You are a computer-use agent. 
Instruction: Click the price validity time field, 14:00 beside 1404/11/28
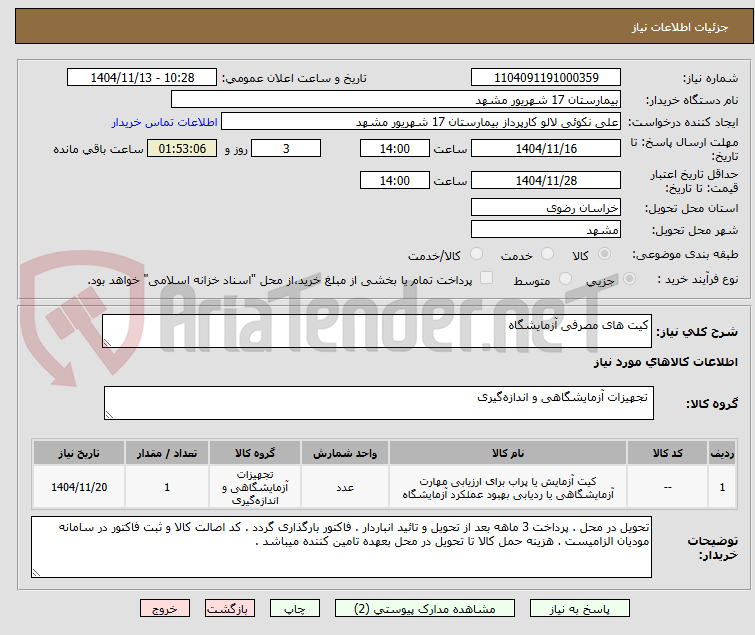coord(394,181)
